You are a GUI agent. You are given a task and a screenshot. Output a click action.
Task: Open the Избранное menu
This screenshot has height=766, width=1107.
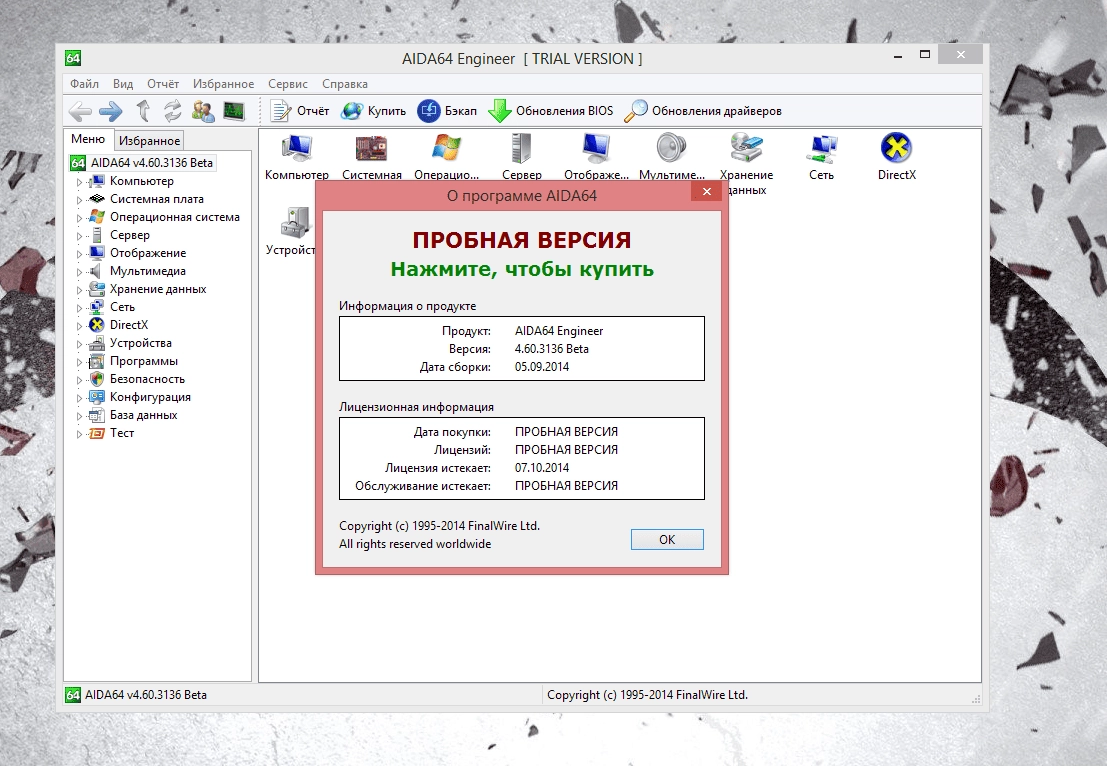tap(223, 84)
